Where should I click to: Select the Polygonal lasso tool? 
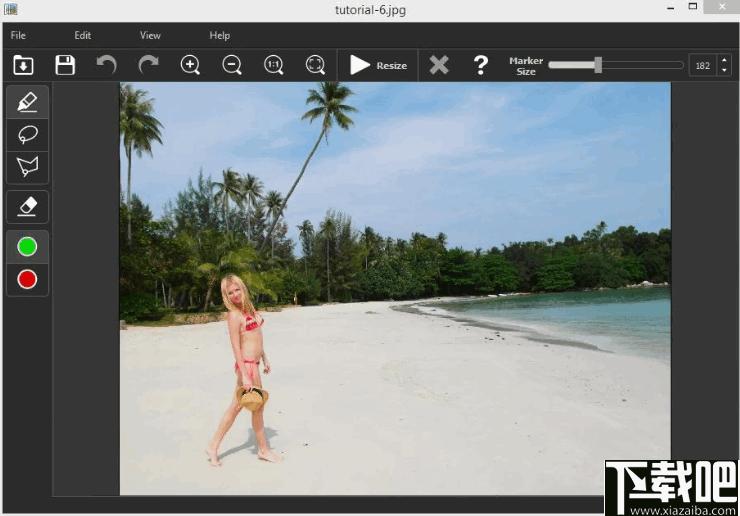[27, 167]
